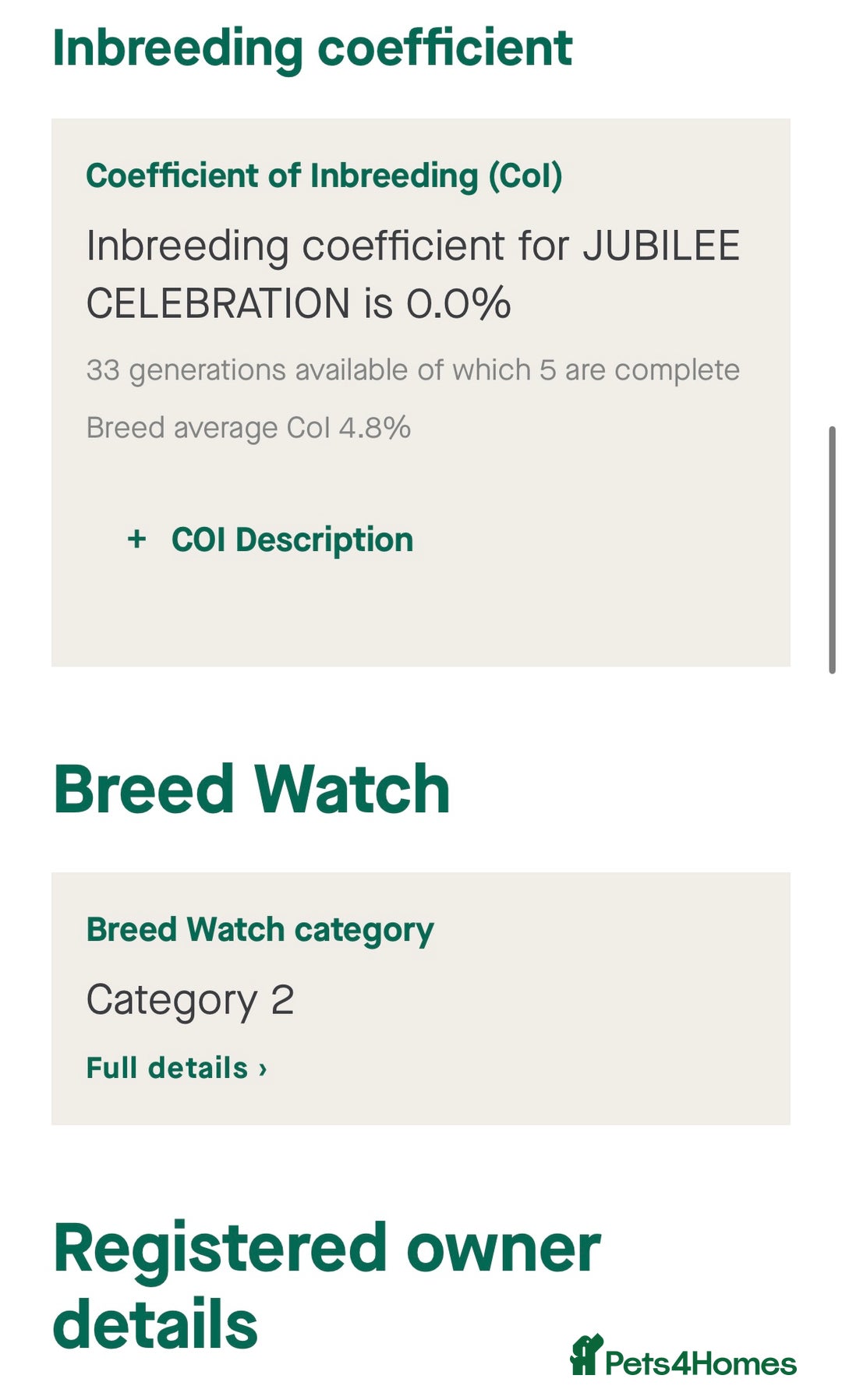Click the word details under Registered owner
The width and height of the screenshot is (842, 1400).
pos(155,1324)
